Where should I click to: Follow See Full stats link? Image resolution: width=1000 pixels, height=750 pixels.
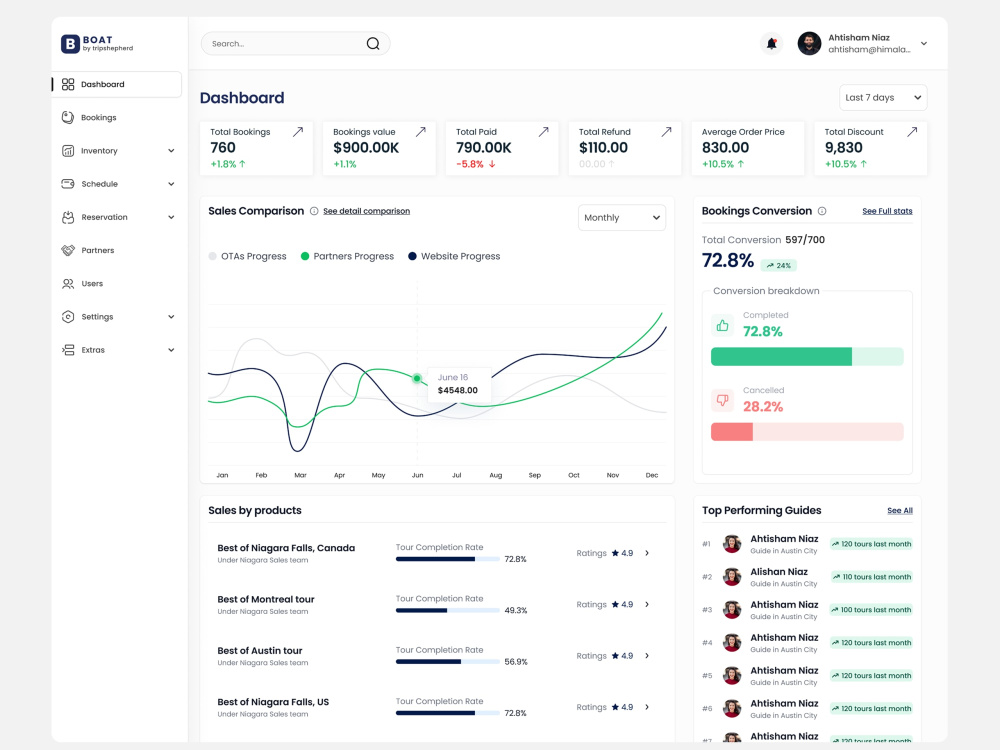click(x=887, y=211)
